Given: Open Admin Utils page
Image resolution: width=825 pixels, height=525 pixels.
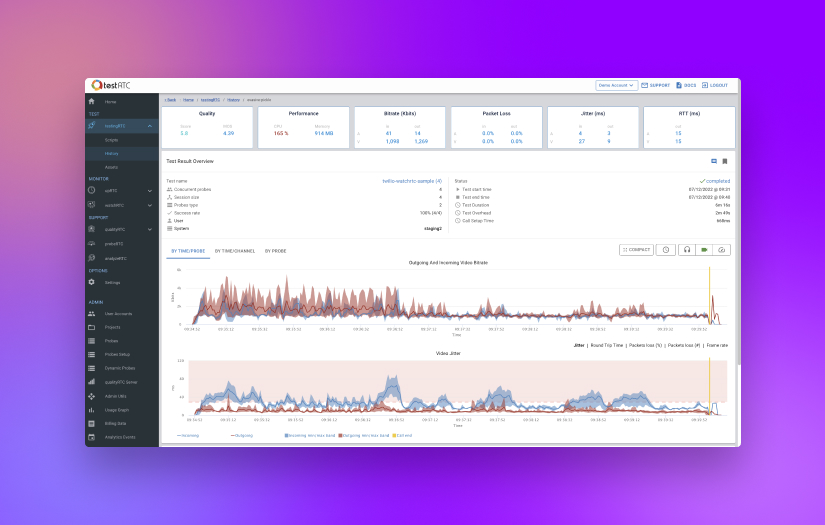Looking at the screenshot, I should [115, 396].
